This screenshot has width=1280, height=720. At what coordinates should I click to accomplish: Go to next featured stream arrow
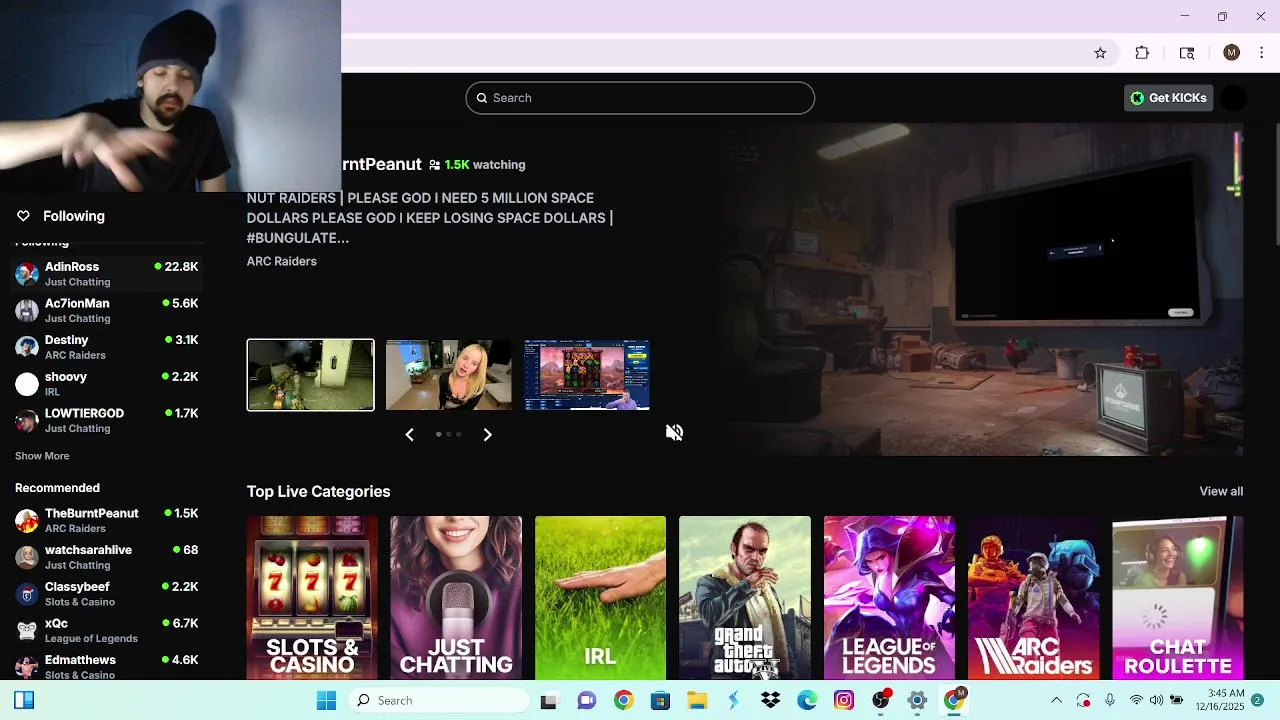[x=487, y=434]
